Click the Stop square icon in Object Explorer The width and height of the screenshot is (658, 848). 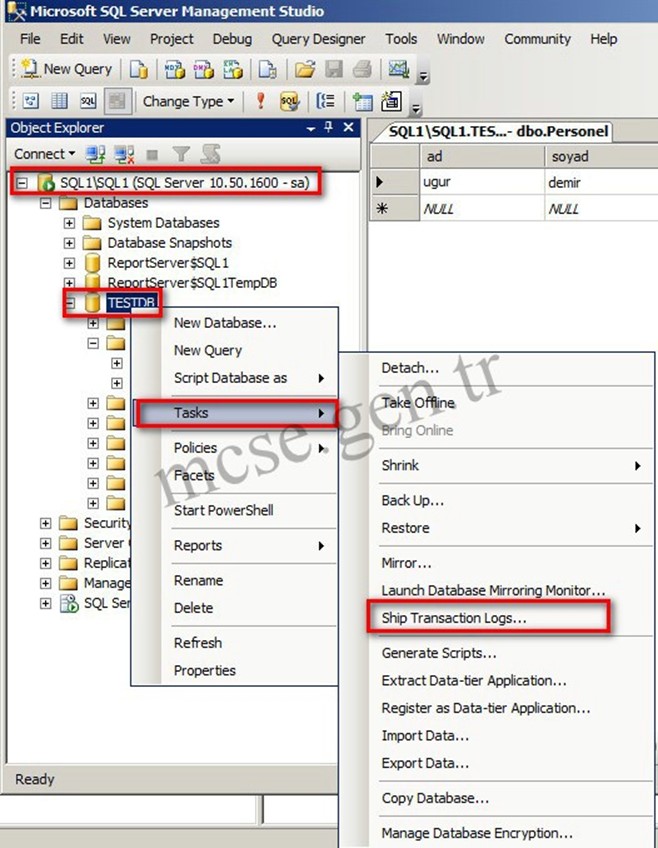coord(152,155)
